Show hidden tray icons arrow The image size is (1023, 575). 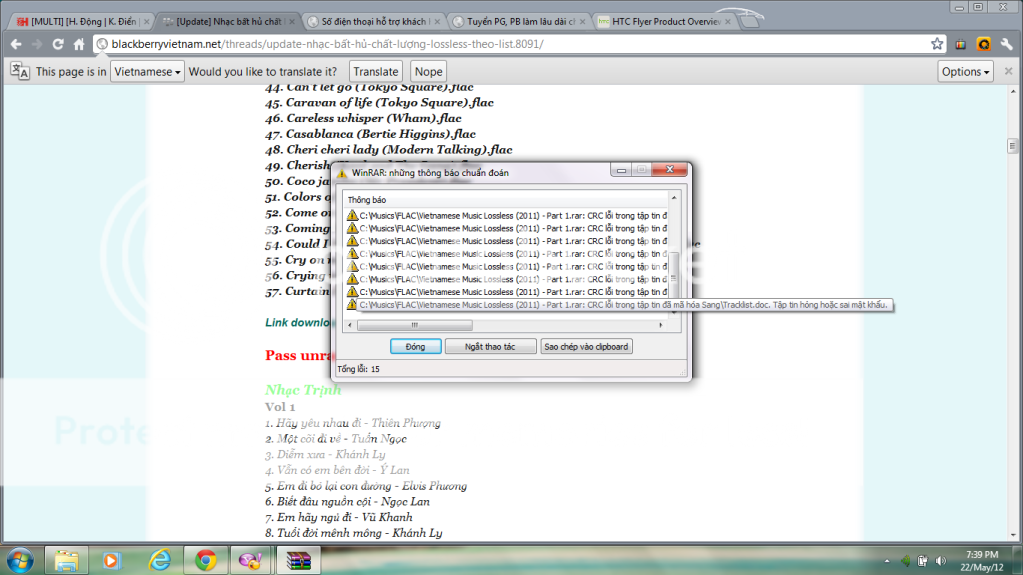[x=887, y=561]
